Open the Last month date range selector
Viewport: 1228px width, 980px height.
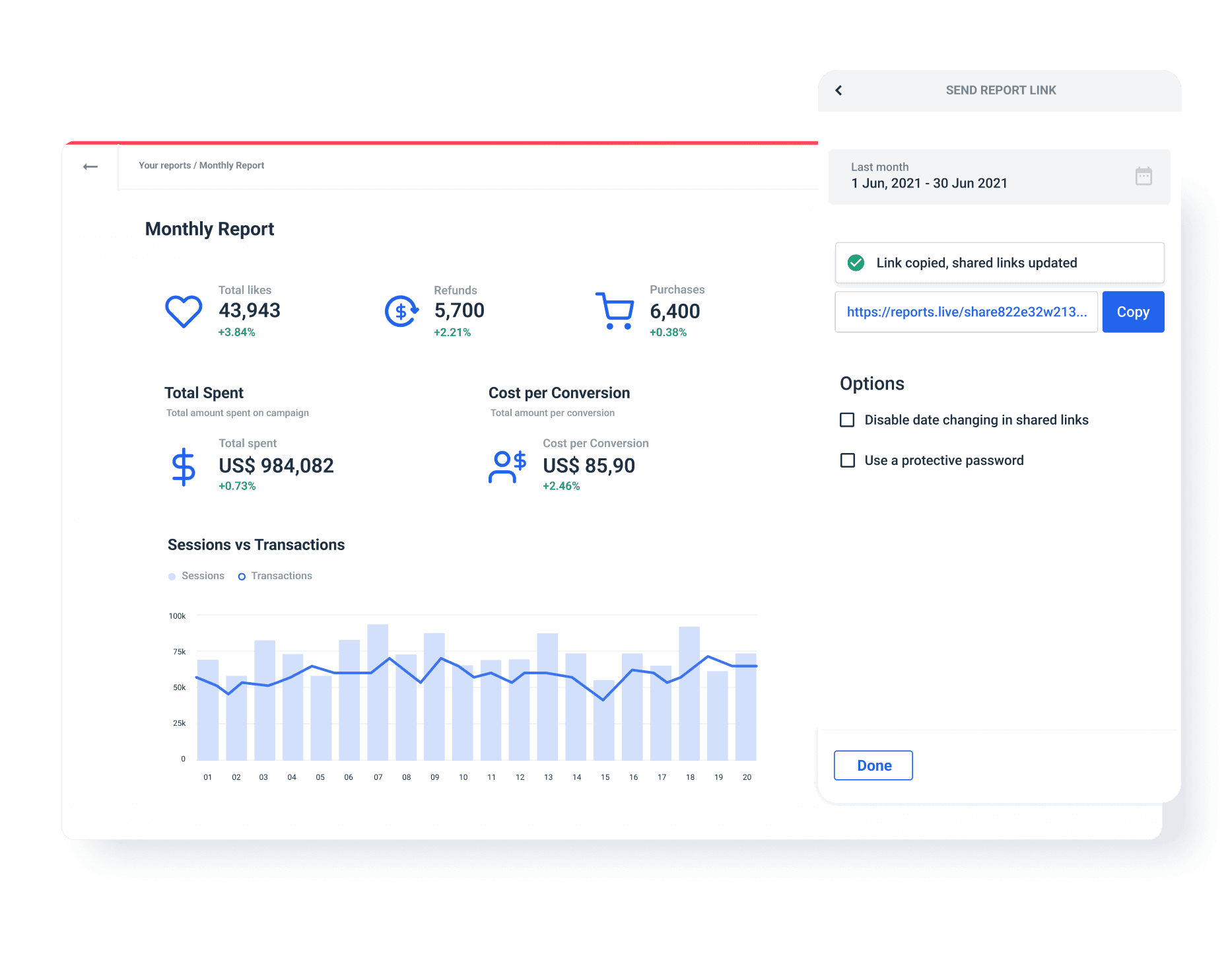(x=957, y=176)
